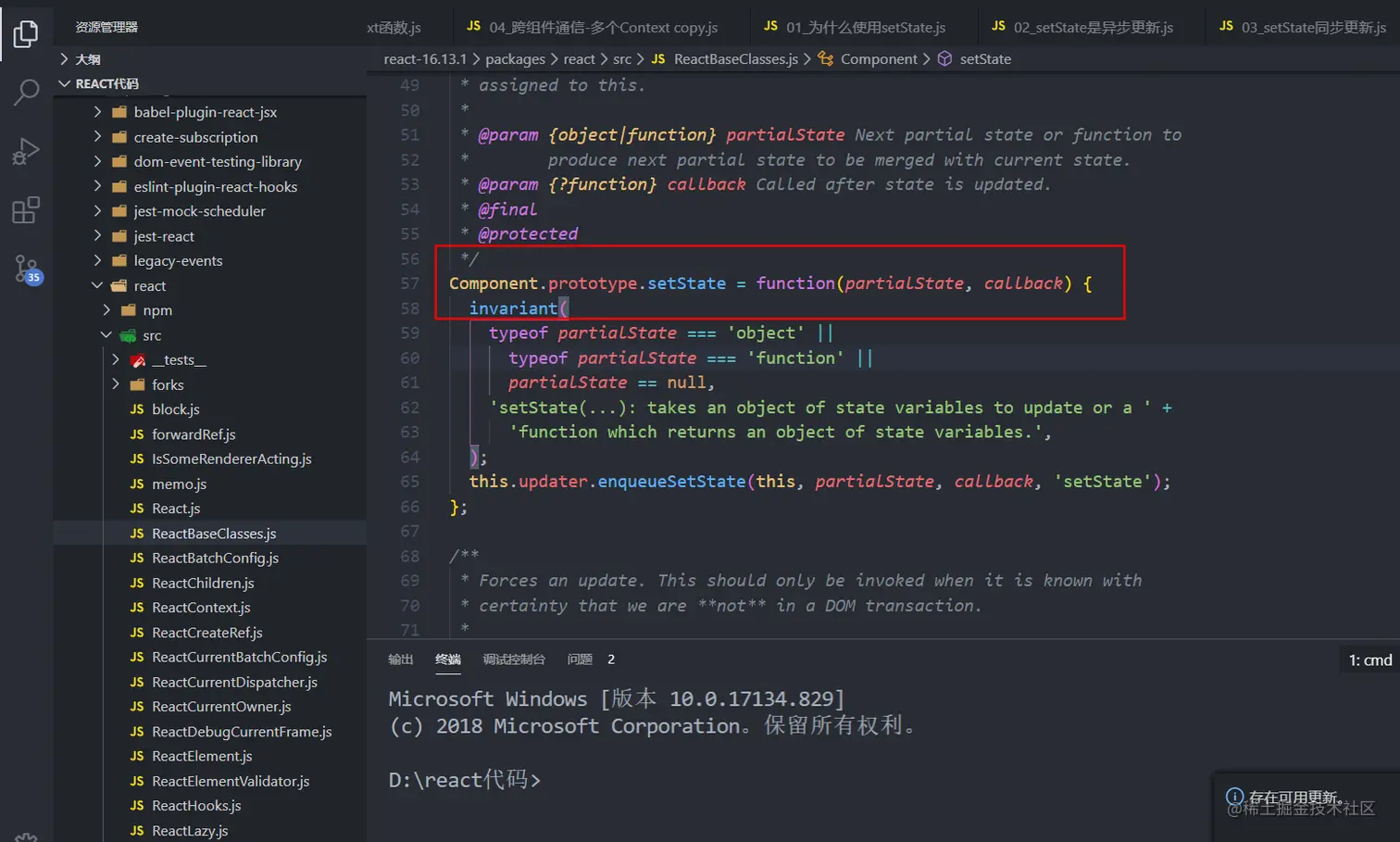Click the JS icon of ReactElement.js

137,756
